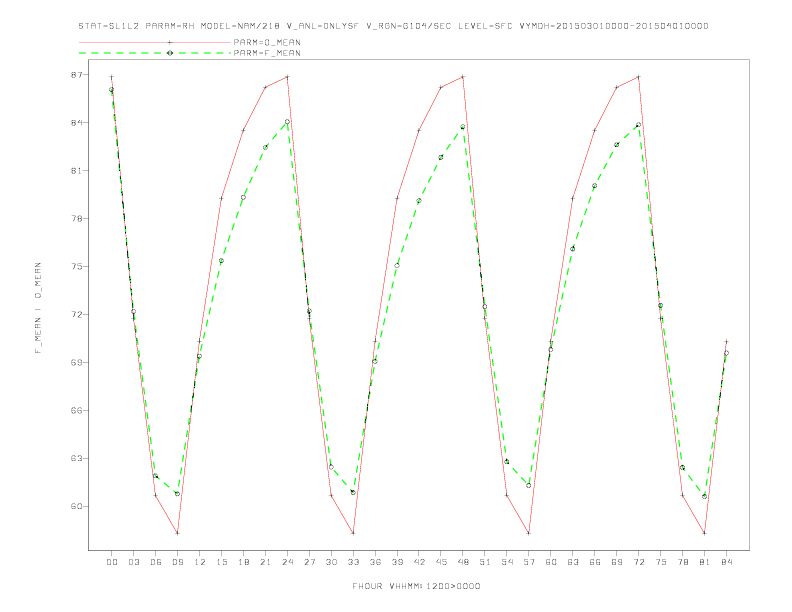The height and width of the screenshot is (612, 792).
Task: Click the y-axis tick label 63
Action: pyautogui.click(x=76, y=458)
